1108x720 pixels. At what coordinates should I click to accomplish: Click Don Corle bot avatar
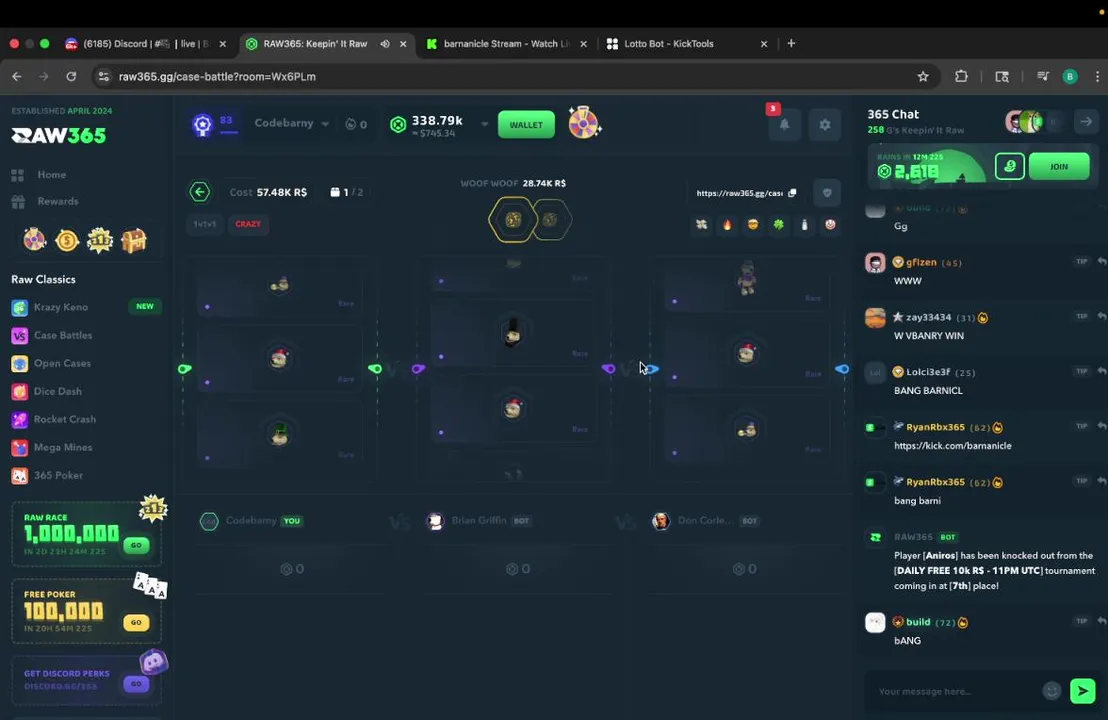click(661, 521)
